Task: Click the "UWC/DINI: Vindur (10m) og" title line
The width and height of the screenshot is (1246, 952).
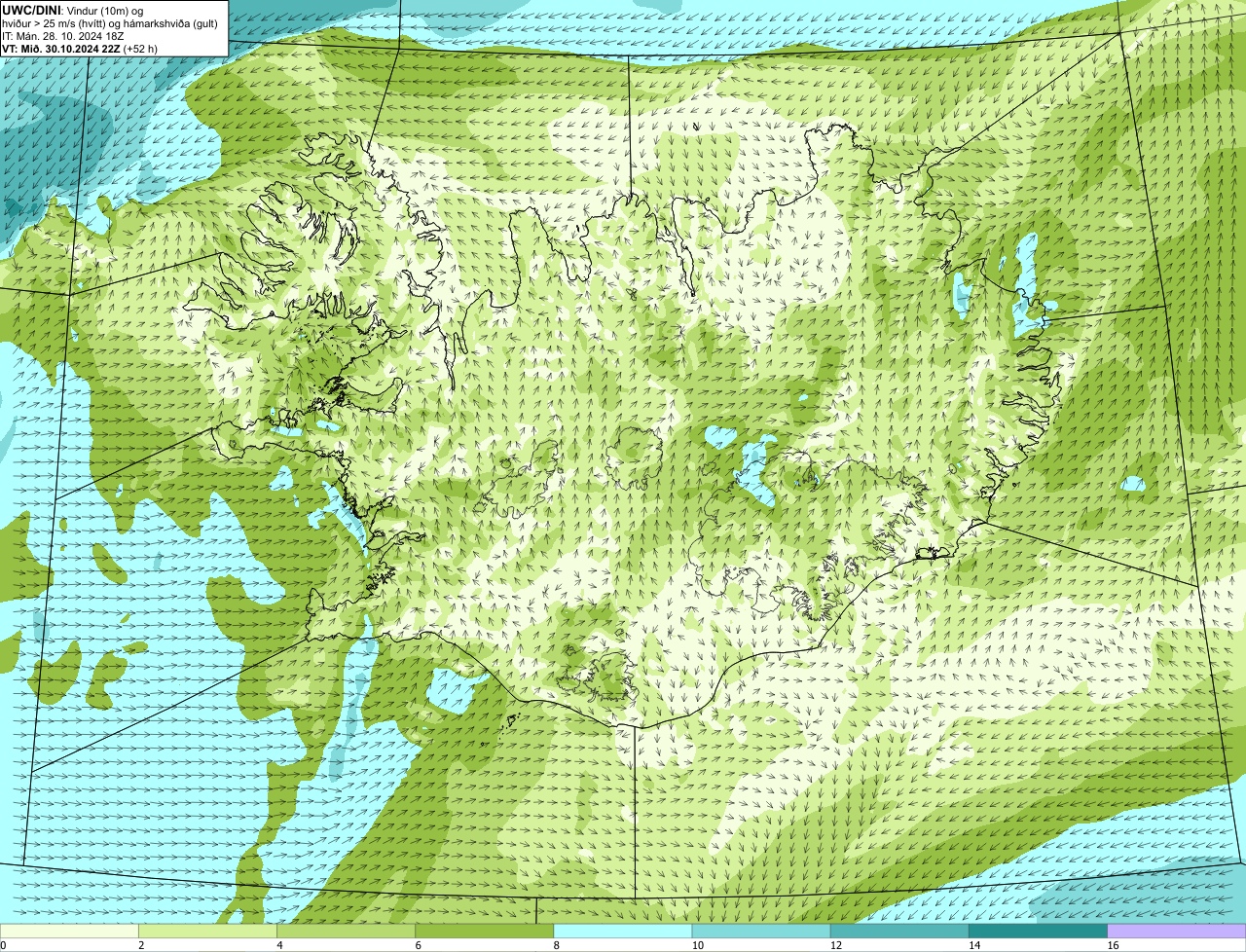Action: click(x=73, y=10)
